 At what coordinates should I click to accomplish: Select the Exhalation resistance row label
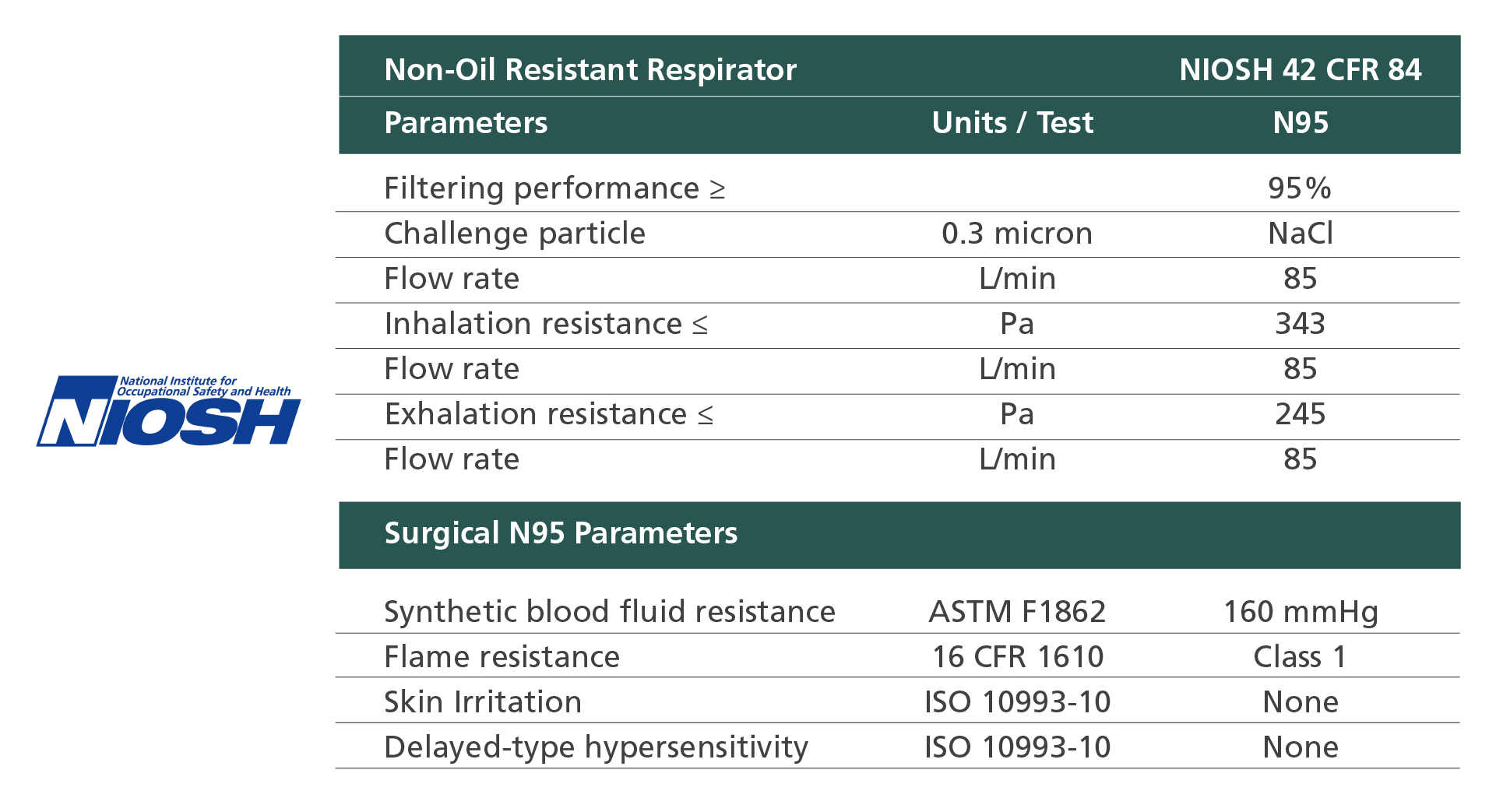point(548,414)
